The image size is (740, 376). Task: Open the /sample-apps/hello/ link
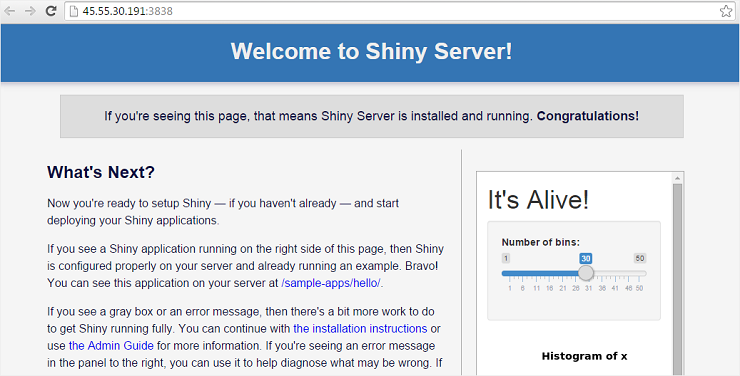(x=330, y=283)
